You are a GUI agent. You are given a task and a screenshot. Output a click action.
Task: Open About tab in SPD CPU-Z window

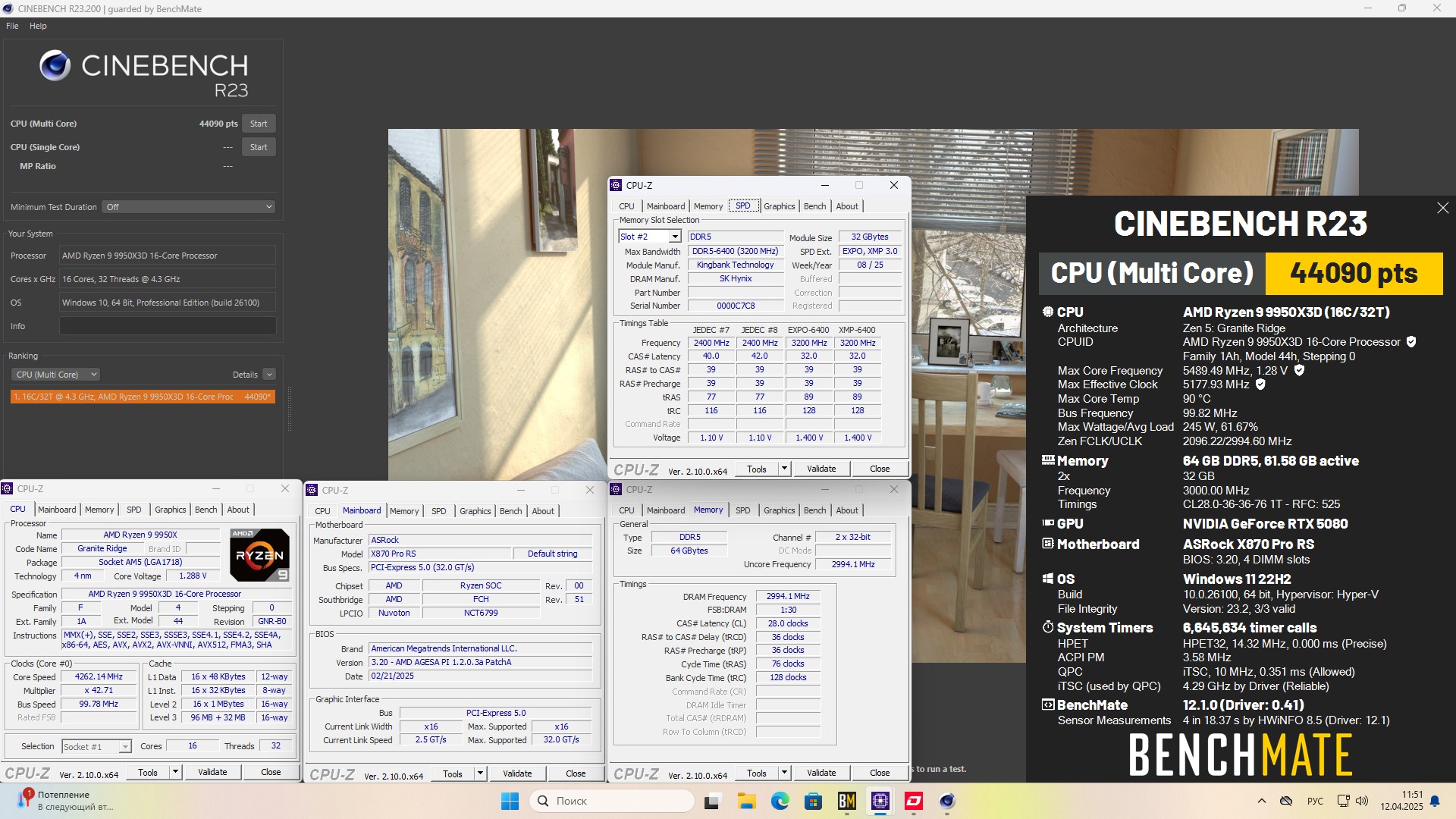click(847, 206)
